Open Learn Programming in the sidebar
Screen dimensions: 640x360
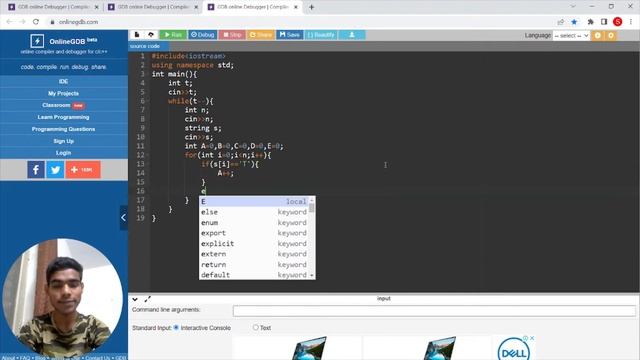click(63, 117)
